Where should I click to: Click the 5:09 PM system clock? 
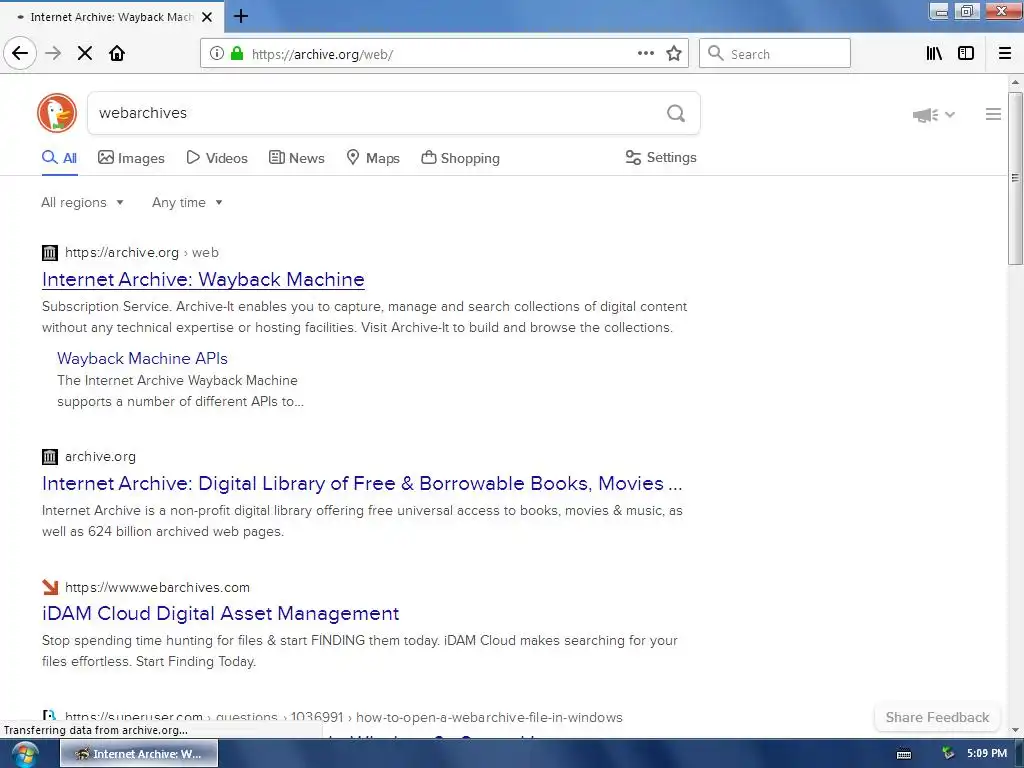(987, 753)
